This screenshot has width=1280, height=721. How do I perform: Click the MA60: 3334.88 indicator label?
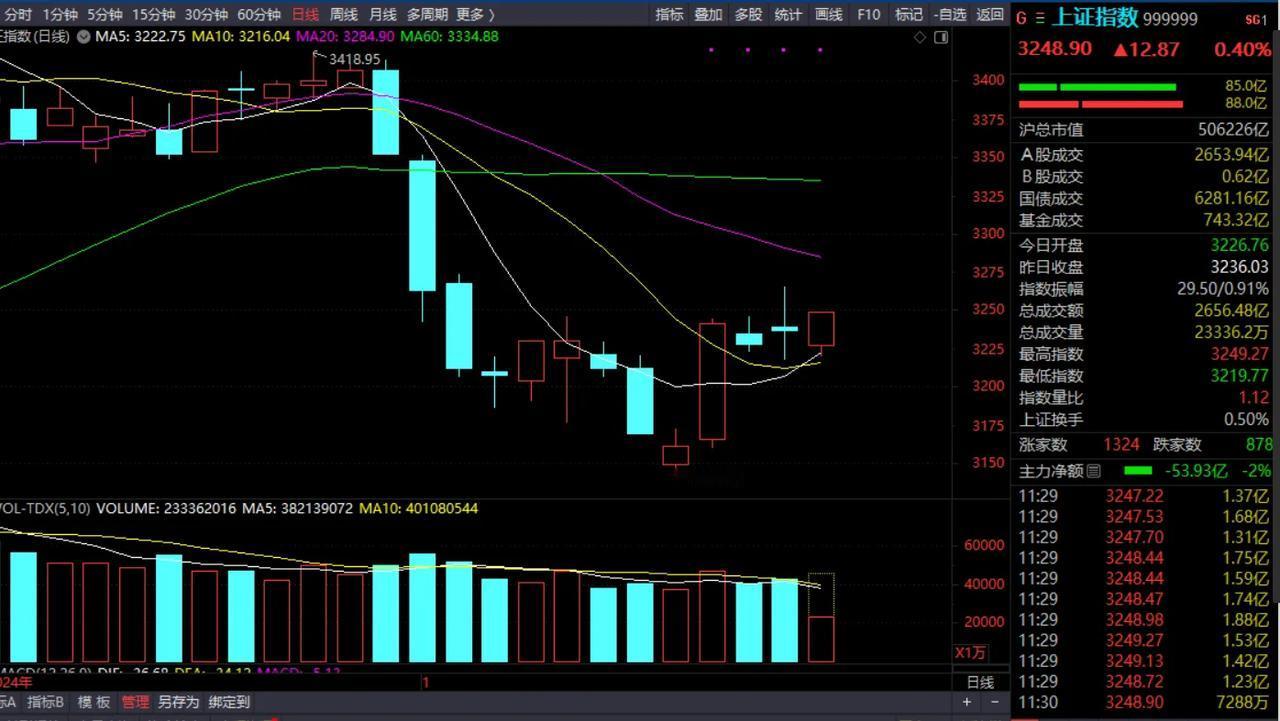pyautogui.click(x=449, y=36)
